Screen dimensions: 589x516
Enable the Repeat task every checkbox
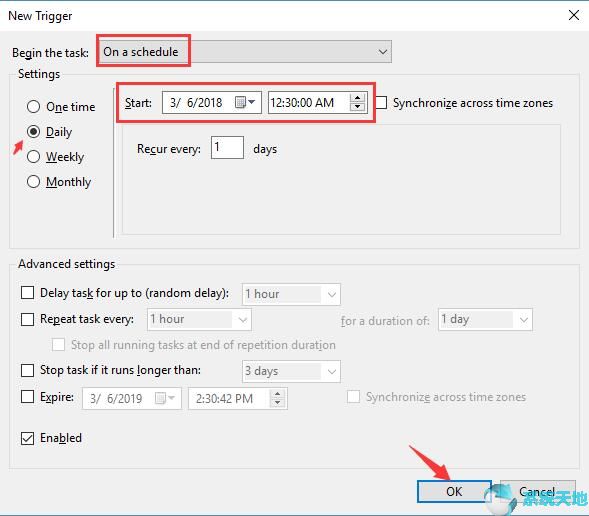click(x=27, y=319)
